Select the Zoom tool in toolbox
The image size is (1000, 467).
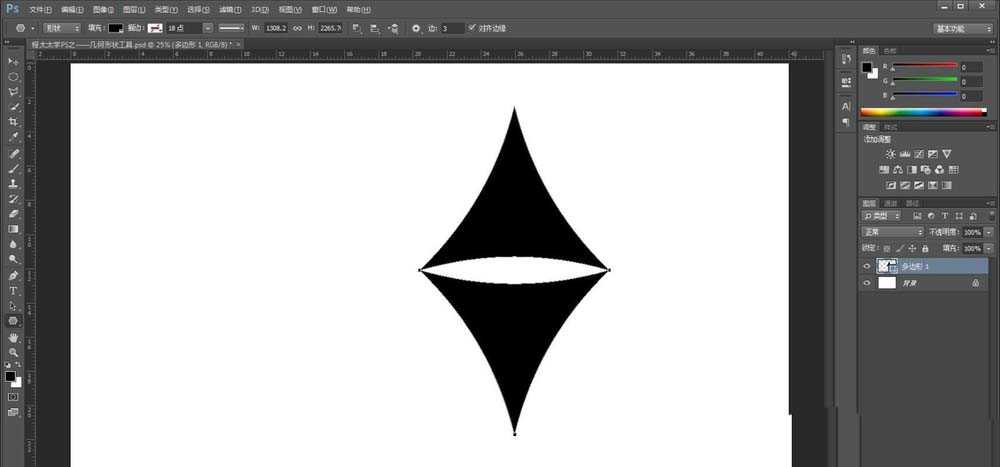point(13,352)
